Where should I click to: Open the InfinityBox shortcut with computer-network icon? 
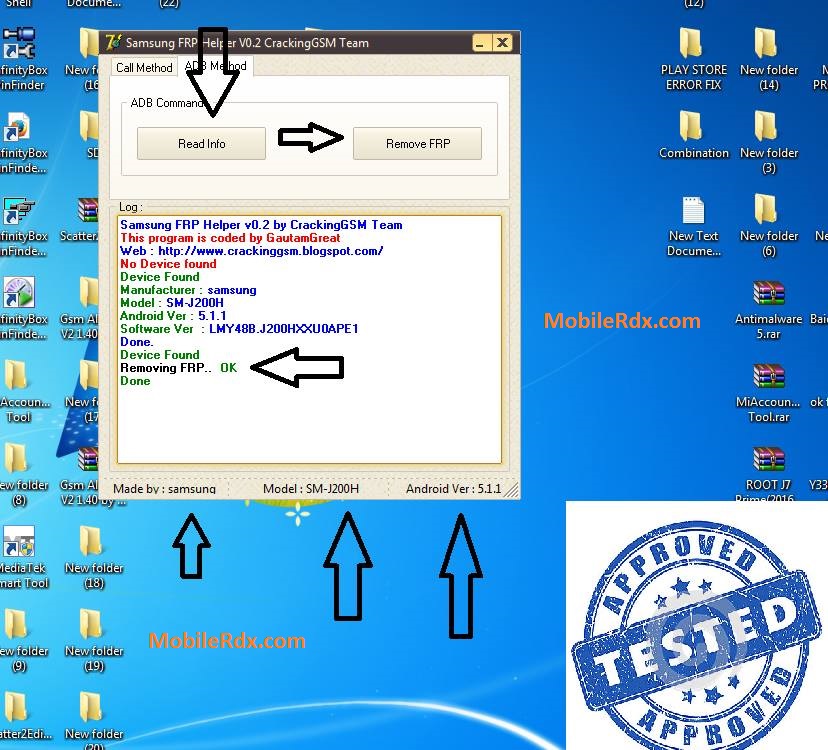pyautogui.click(x=21, y=225)
